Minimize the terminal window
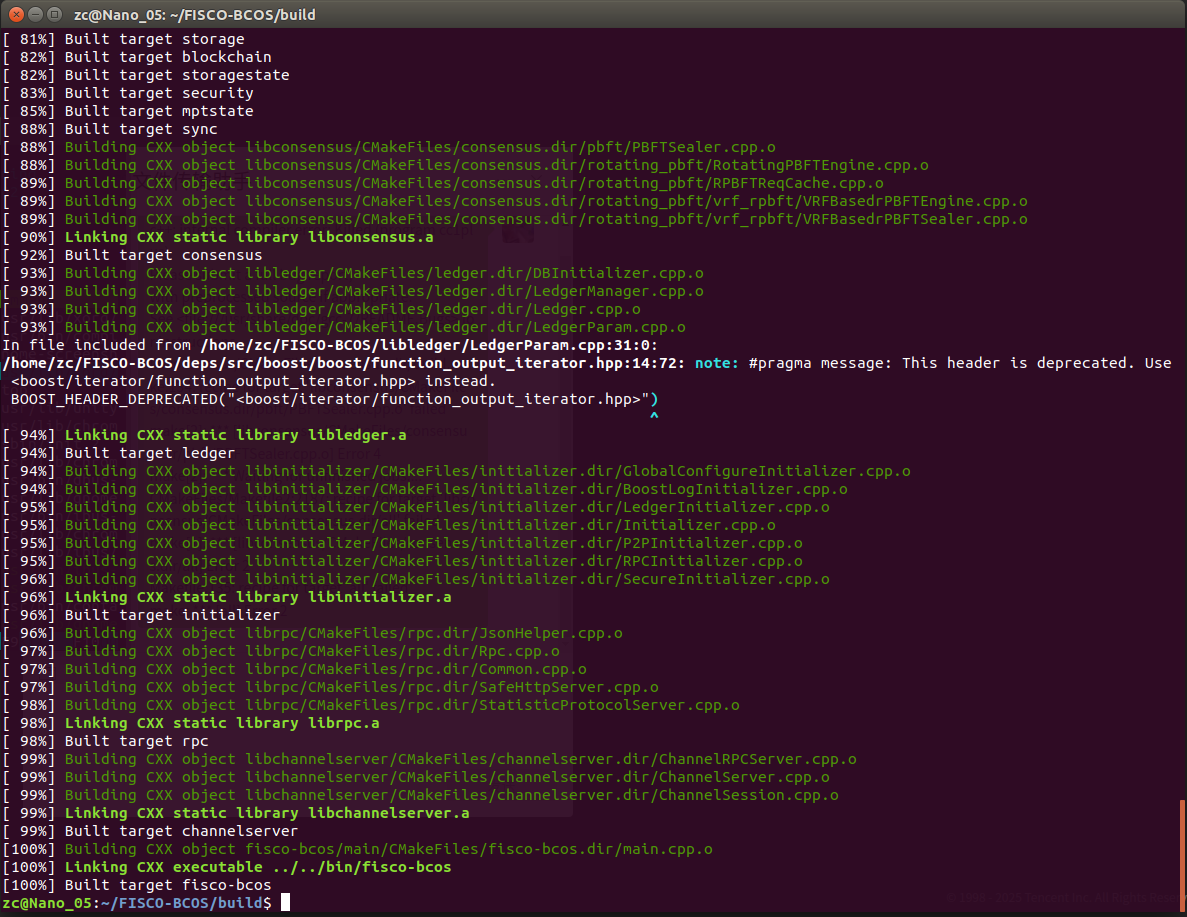1187x917 pixels. [x=36, y=14]
